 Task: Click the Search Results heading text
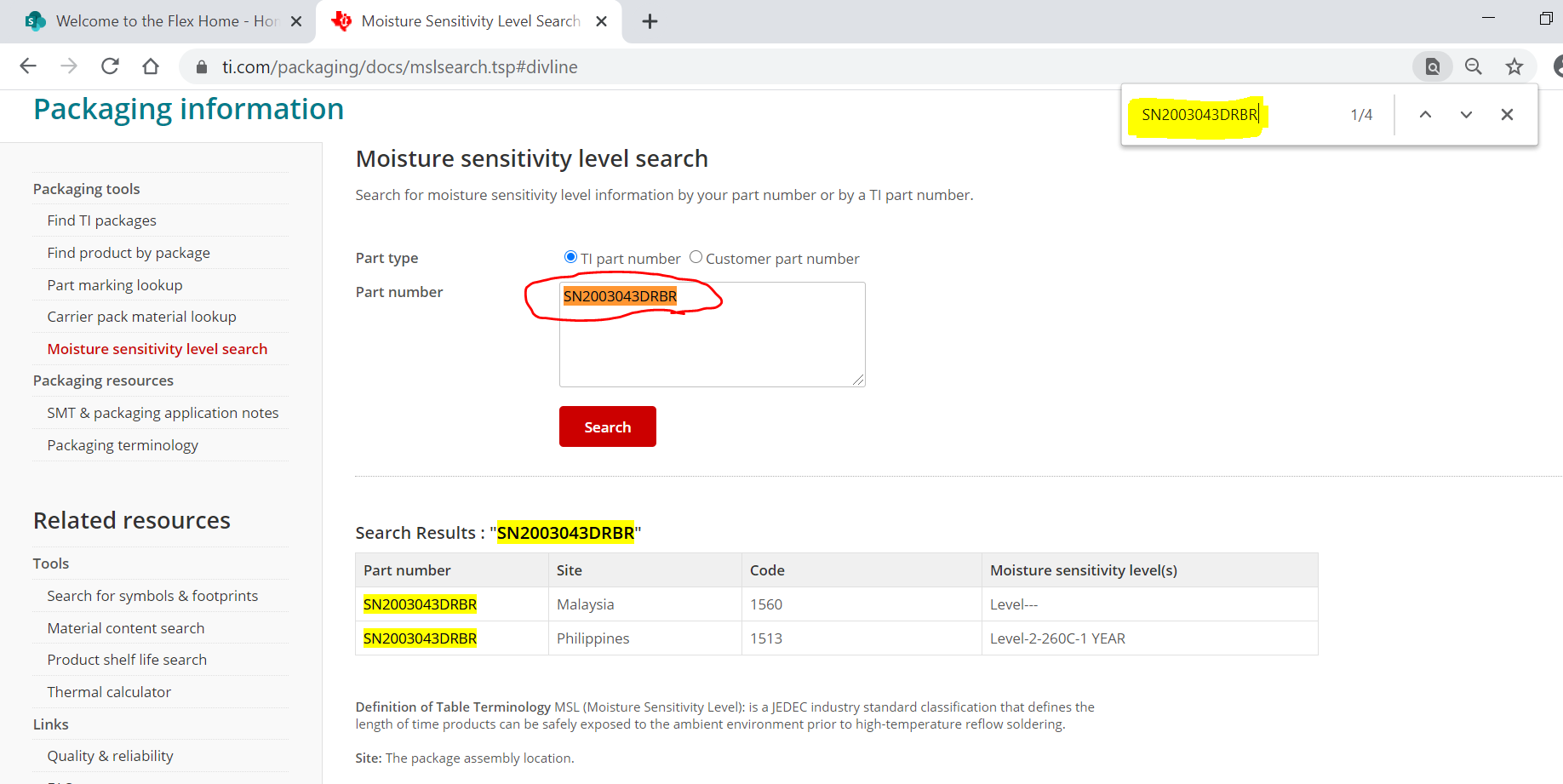pos(498,533)
